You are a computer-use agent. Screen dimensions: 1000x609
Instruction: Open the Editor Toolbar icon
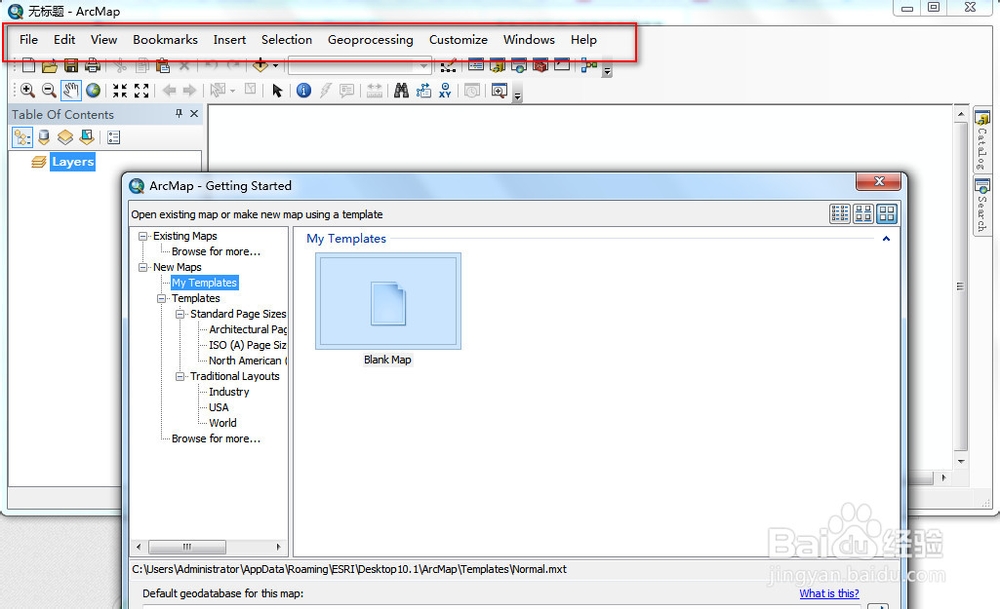pyautogui.click(x=448, y=65)
